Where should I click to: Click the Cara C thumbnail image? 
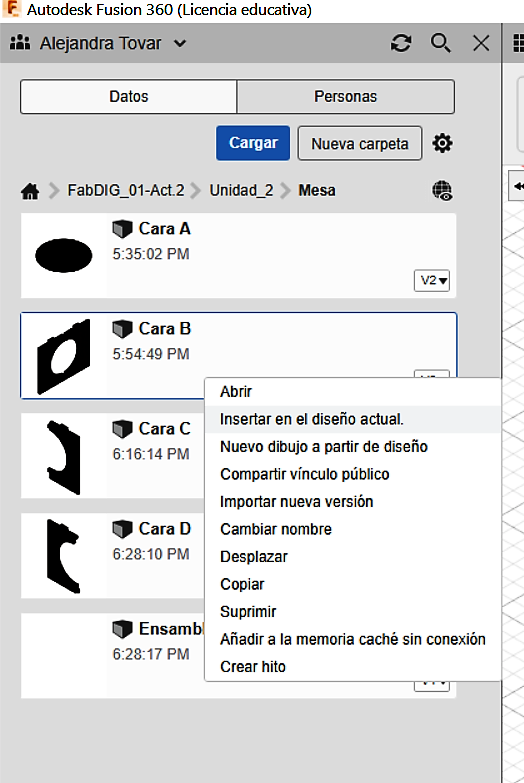point(63,457)
